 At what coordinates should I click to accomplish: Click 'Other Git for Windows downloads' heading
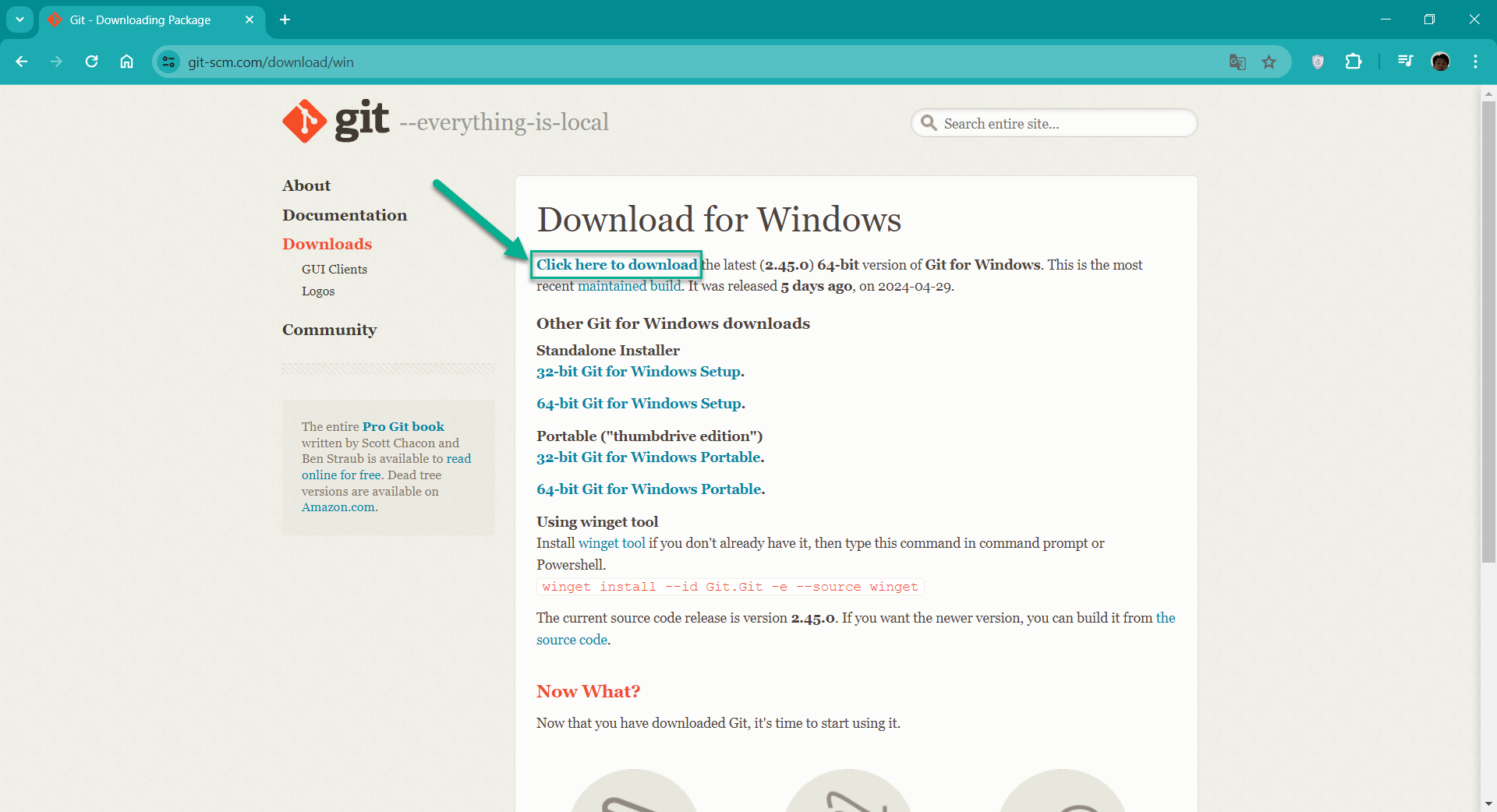(x=673, y=323)
